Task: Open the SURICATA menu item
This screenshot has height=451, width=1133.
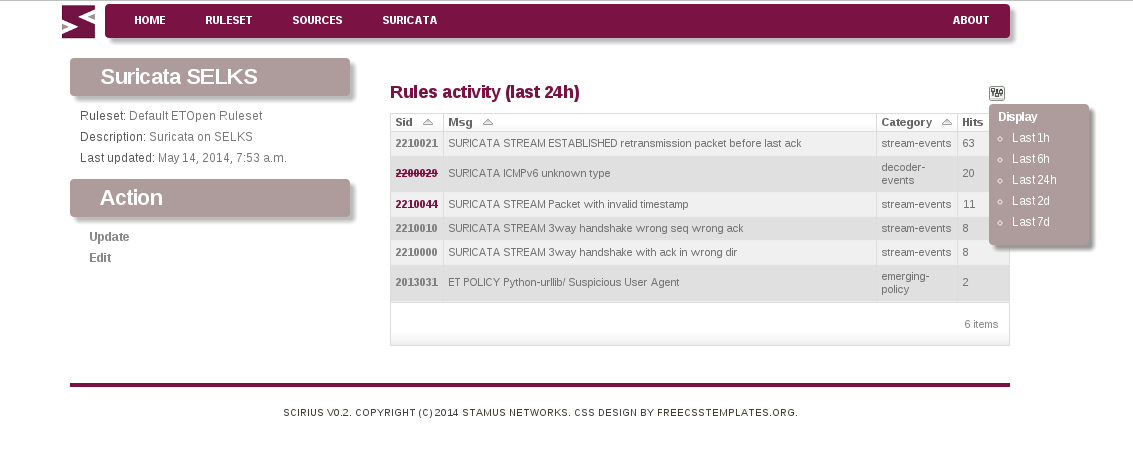Action: tap(410, 20)
